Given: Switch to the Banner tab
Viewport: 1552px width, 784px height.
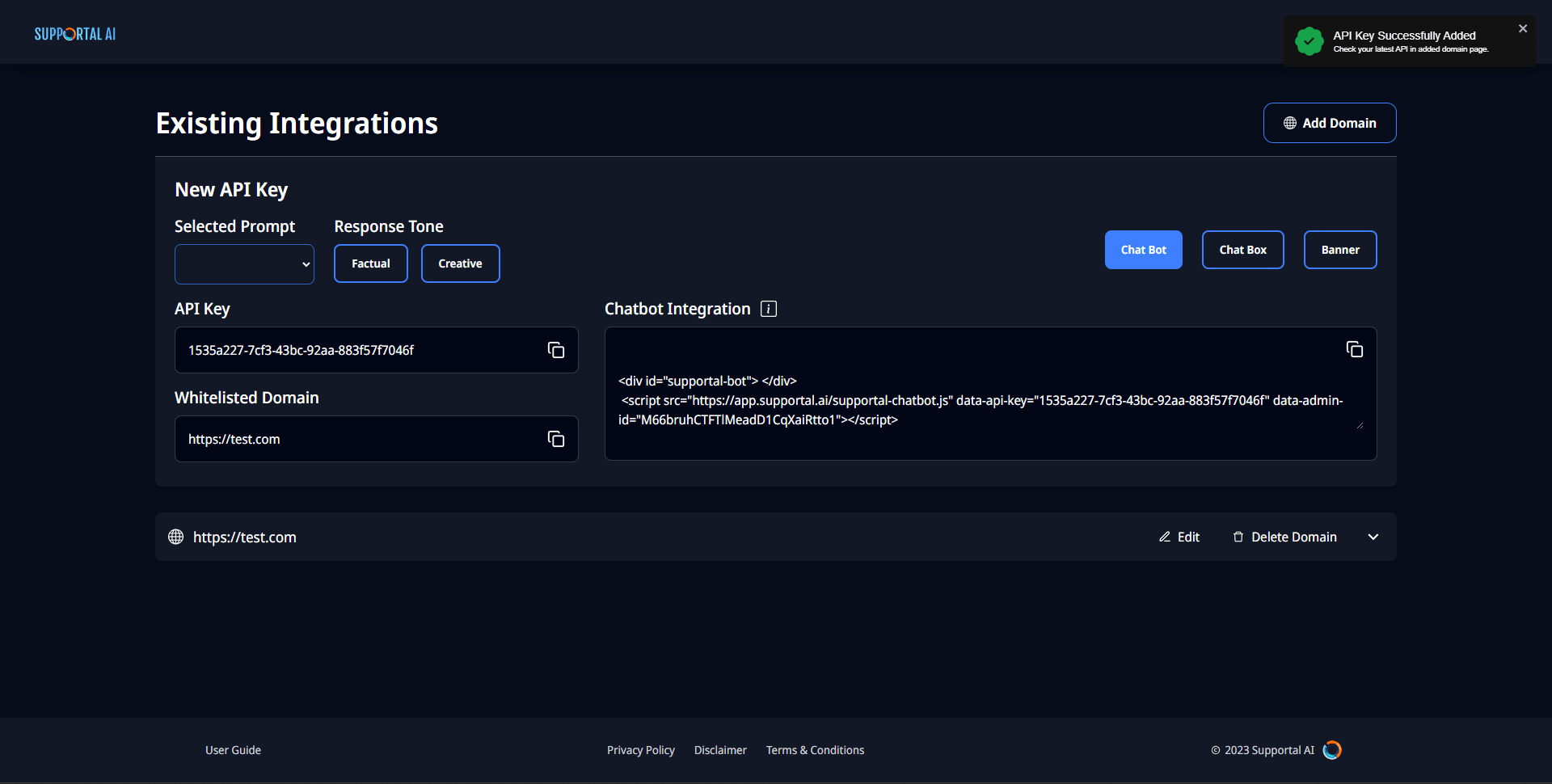Looking at the screenshot, I should click(x=1340, y=250).
